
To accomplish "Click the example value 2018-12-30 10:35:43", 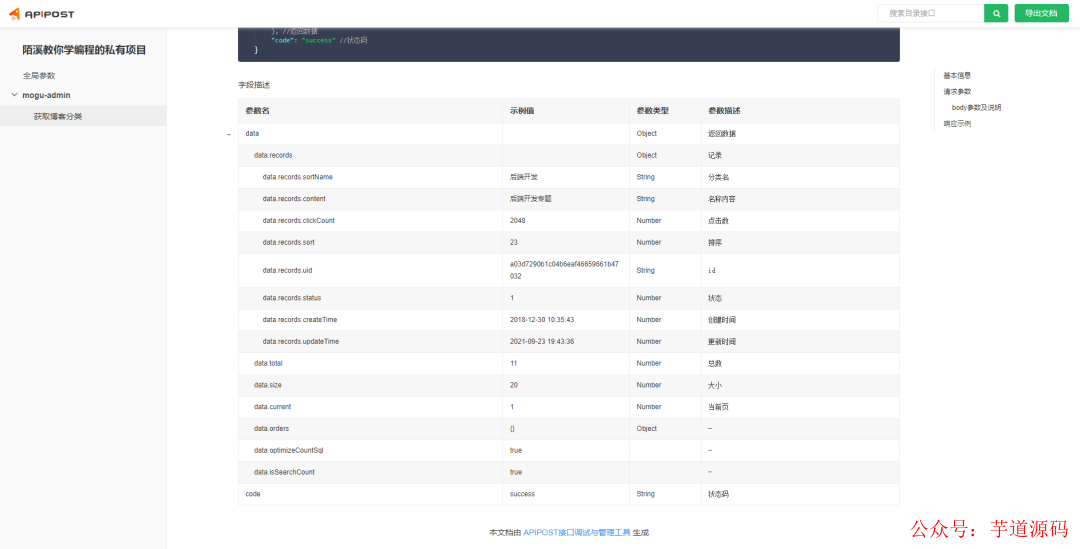I will pyautogui.click(x=542, y=320).
